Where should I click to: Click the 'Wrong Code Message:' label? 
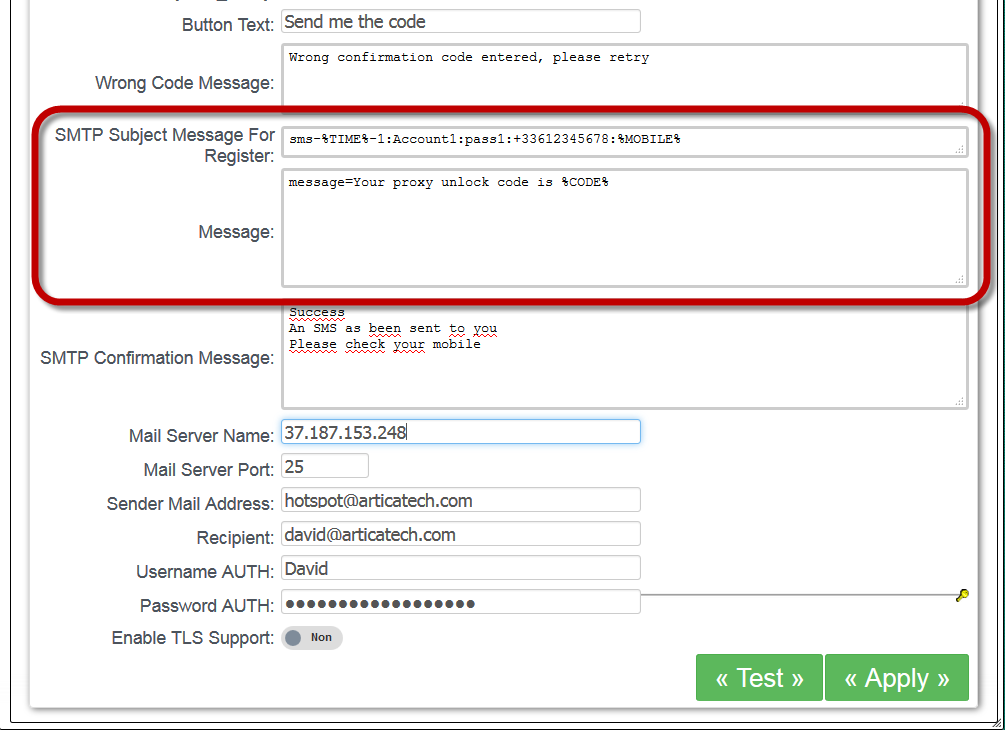[x=185, y=83]
